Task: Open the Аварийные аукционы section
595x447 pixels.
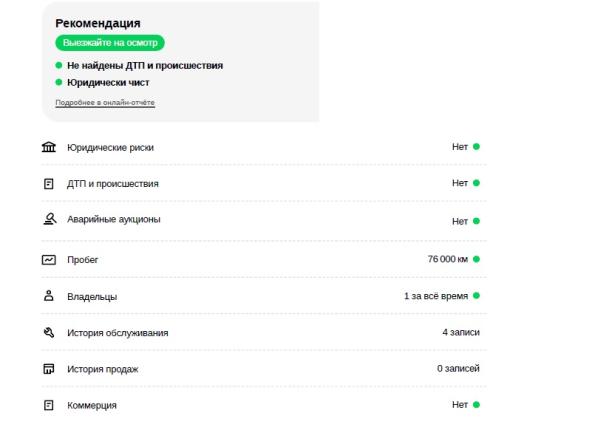Action: [264, 220]
